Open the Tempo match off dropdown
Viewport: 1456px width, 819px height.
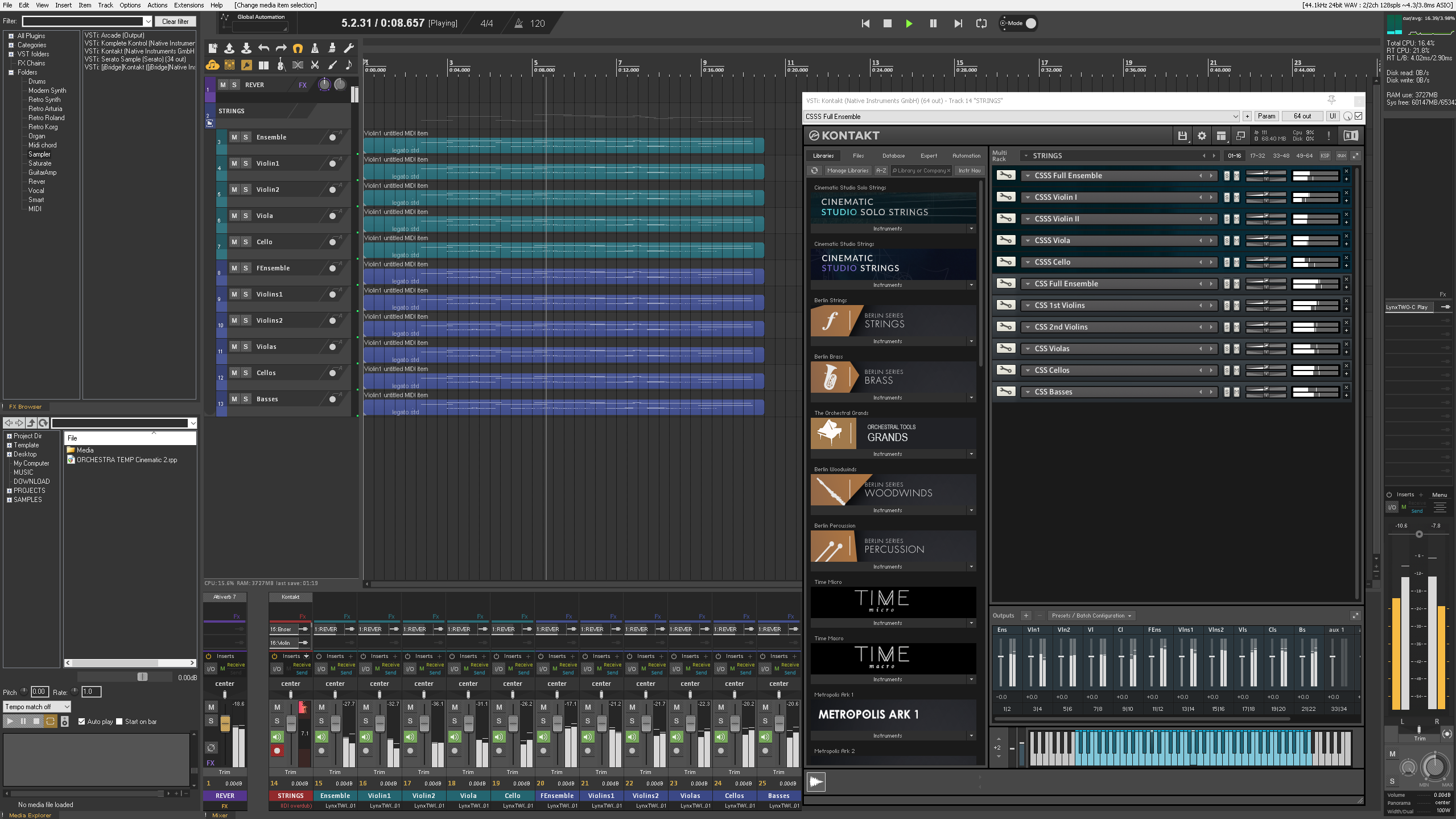(x=37, y=707)
